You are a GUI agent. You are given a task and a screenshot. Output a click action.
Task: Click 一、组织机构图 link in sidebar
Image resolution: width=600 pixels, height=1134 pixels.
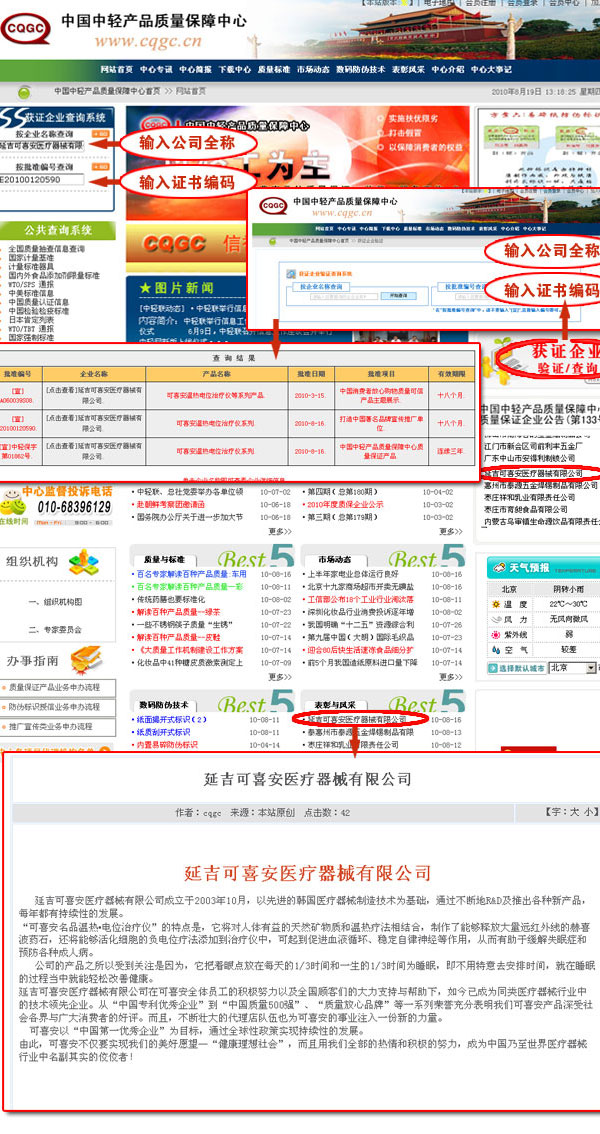coord(55,602)
